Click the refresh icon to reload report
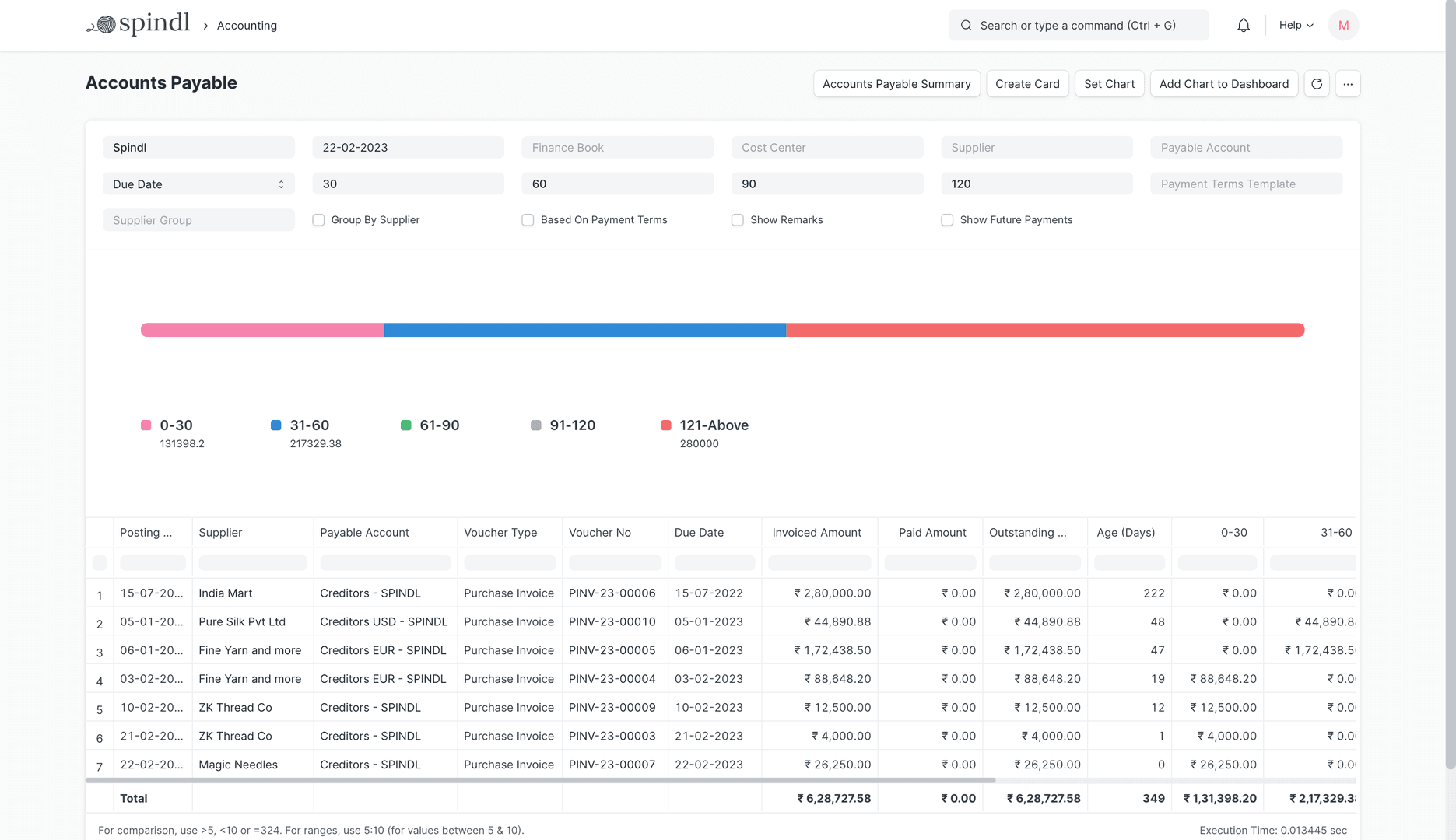Viewport: 1456px width, 840px height. coord(1316,83)
